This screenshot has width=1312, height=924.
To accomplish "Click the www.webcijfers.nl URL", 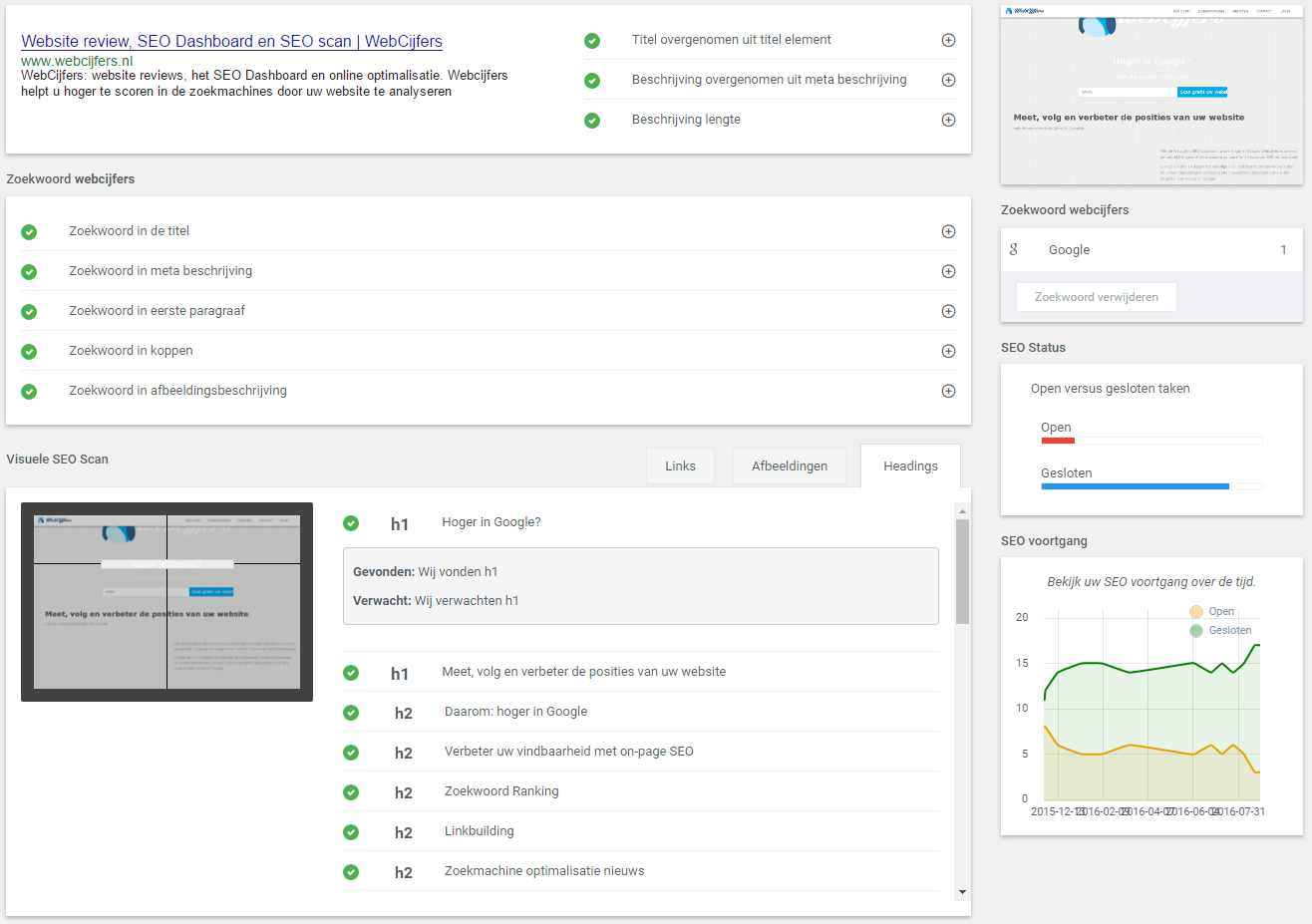I will click(x=77, y=61).
